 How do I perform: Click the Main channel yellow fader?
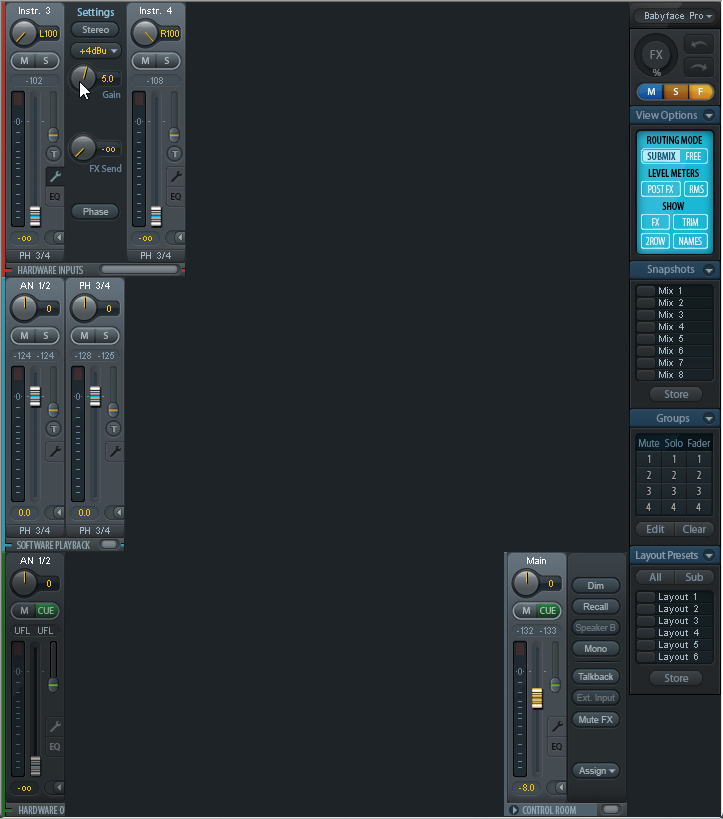pos(537,698)
